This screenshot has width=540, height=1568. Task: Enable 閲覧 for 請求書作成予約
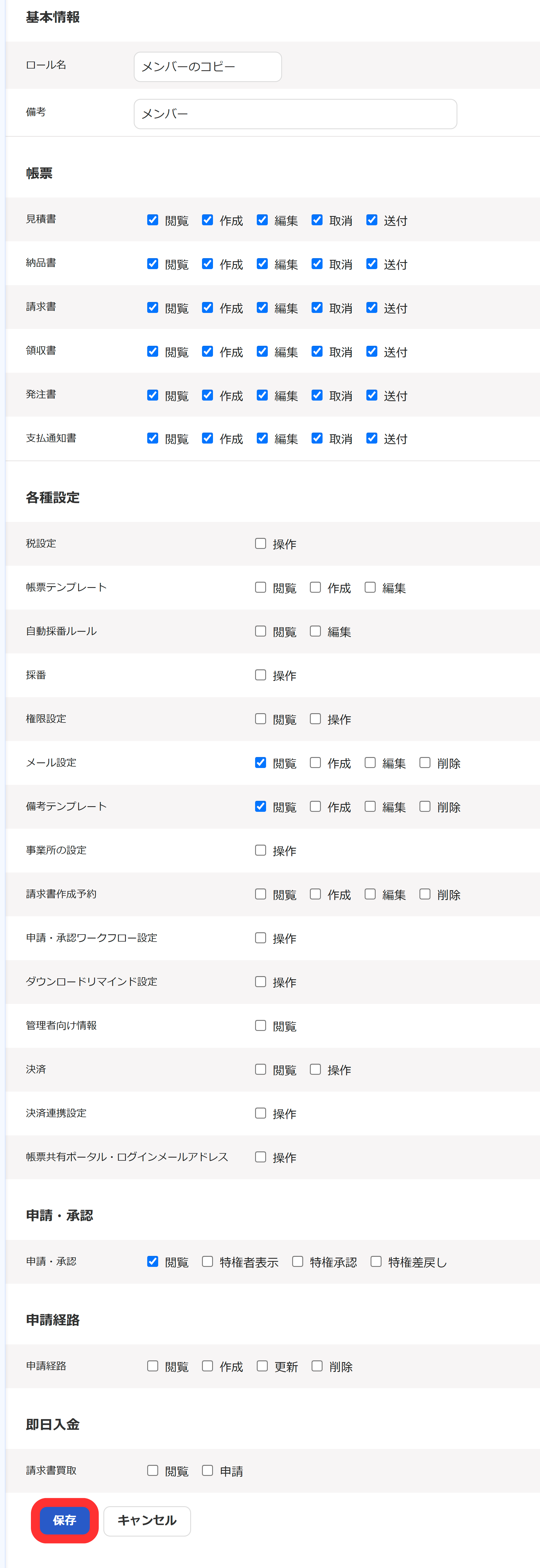click(260, 894)
